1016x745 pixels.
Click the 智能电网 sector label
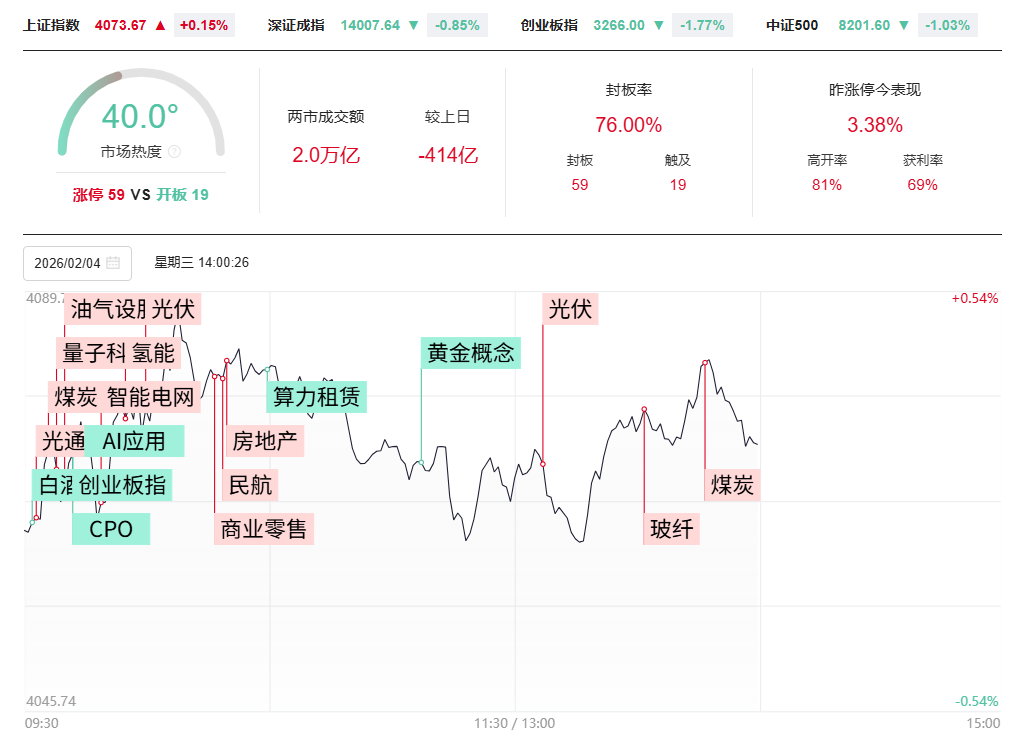coord(150,397)
